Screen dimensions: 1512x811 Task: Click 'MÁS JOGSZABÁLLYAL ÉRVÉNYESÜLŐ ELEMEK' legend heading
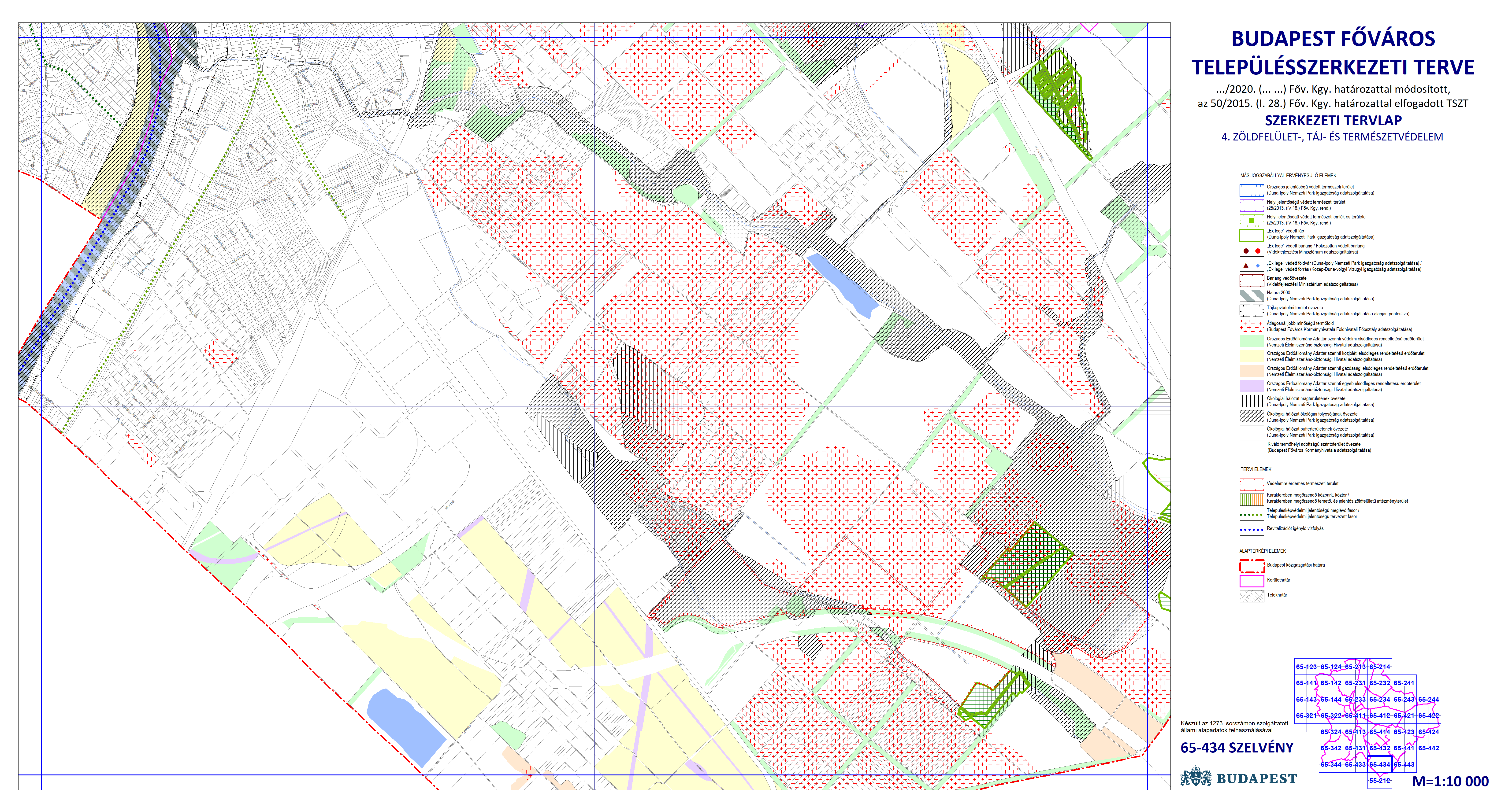click(1288, 175)
